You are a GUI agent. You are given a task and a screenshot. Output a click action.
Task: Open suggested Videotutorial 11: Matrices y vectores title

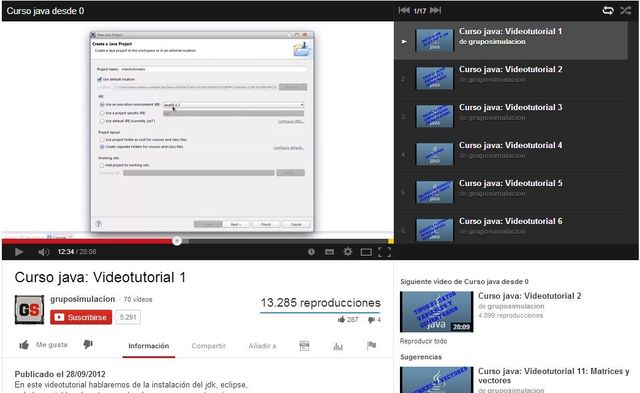[553, 376]
